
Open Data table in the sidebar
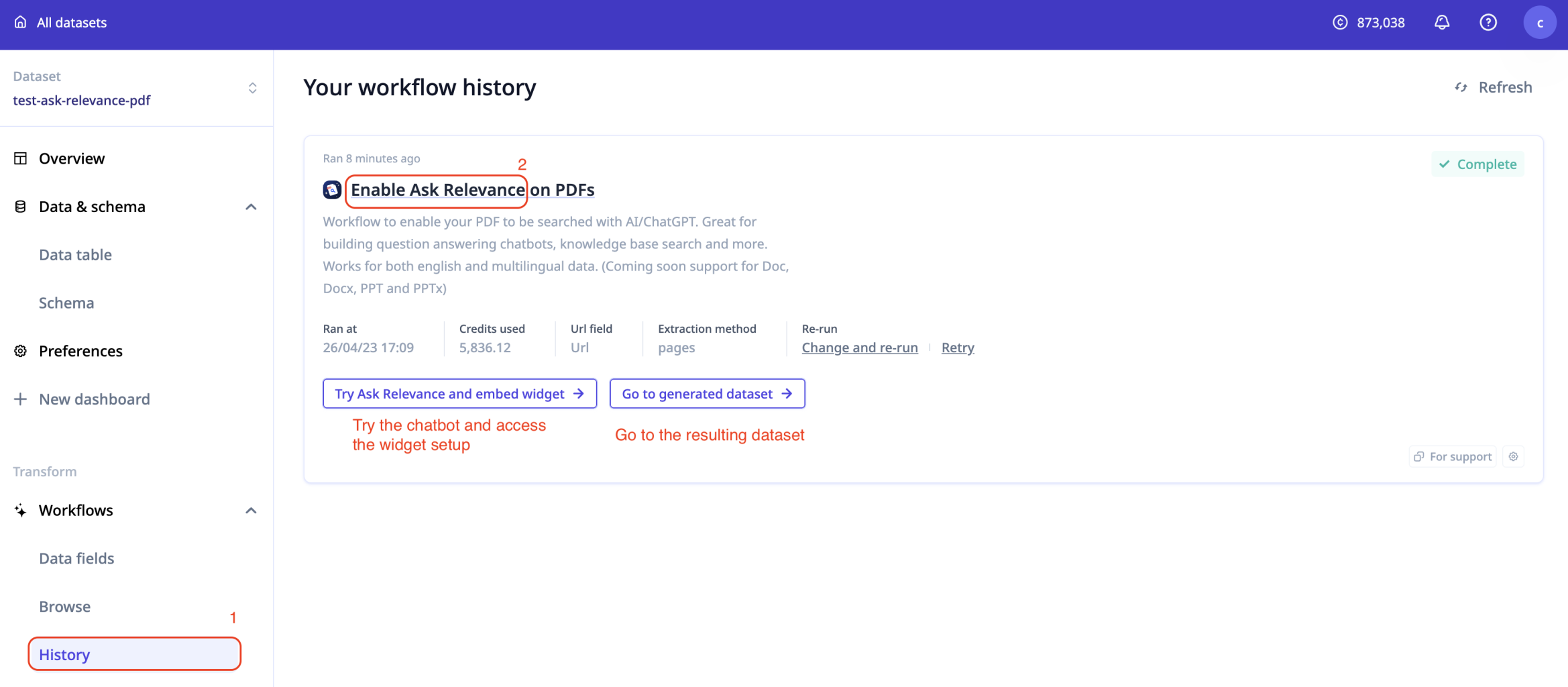click(x=75, y=255)
